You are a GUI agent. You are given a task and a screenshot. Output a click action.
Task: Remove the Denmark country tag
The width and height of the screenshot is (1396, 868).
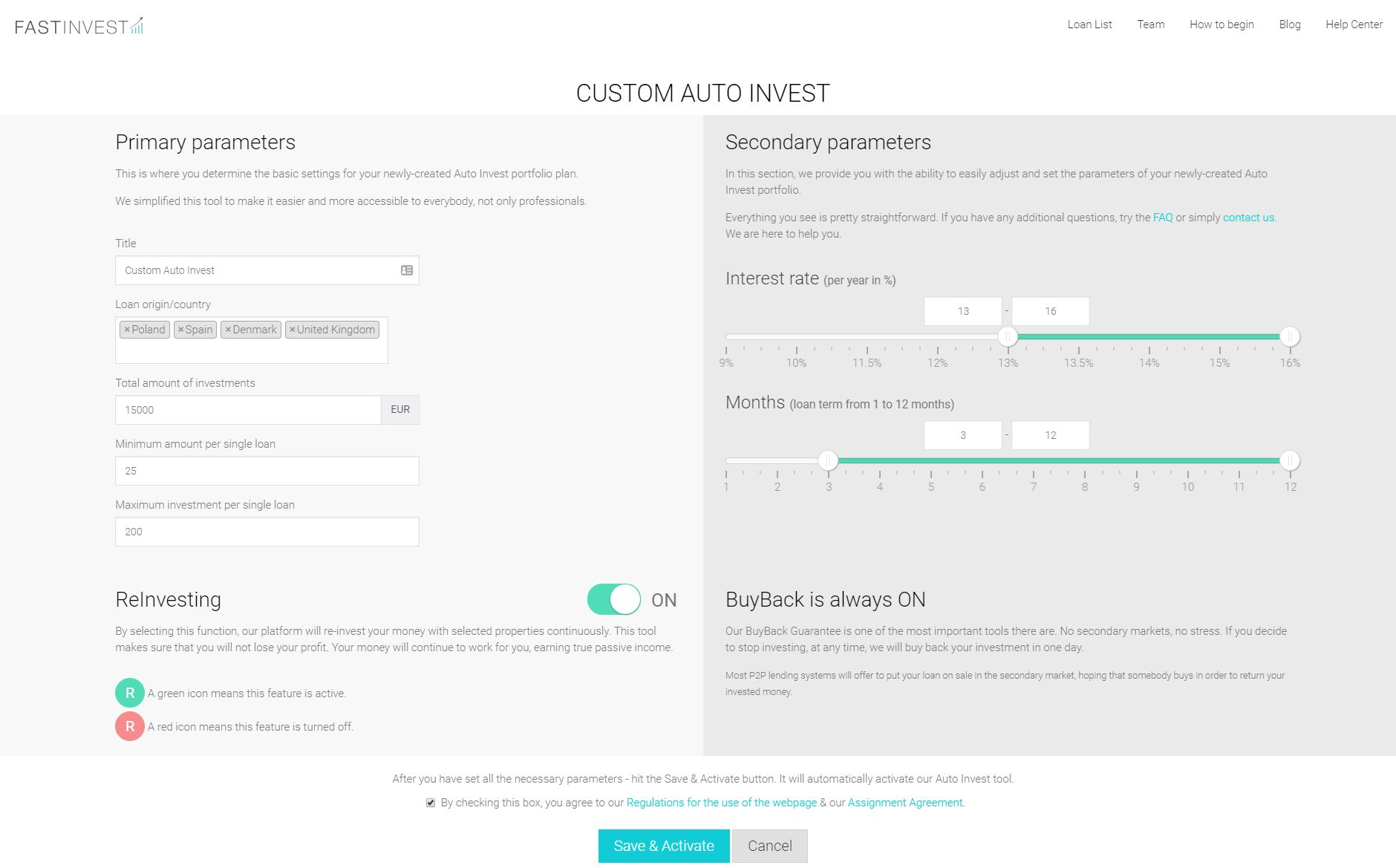tap(228, 330)
